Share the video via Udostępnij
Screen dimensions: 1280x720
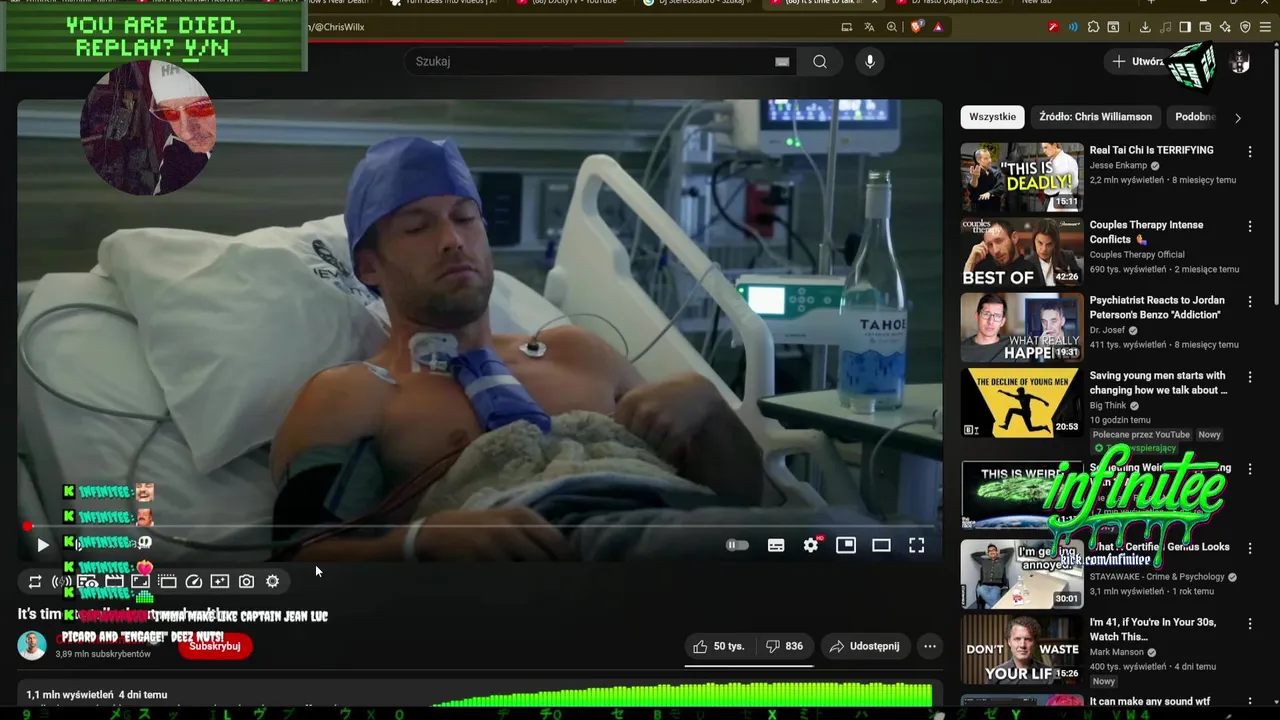coord(864,646)
